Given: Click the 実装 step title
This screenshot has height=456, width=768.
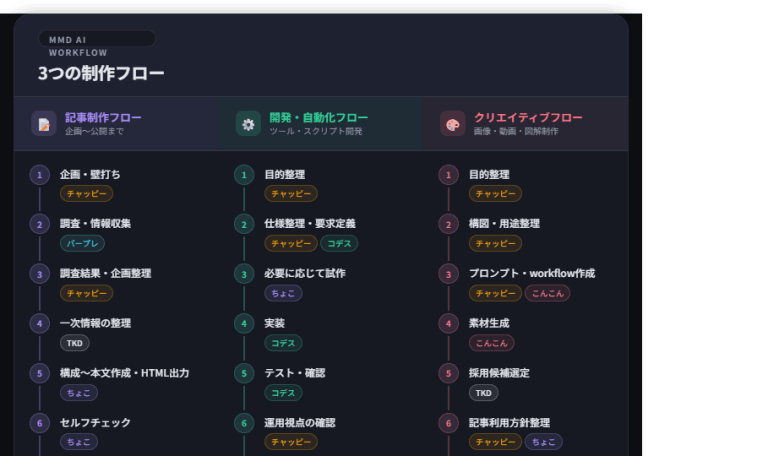Looking at the screenshot, I should (275, 323).
